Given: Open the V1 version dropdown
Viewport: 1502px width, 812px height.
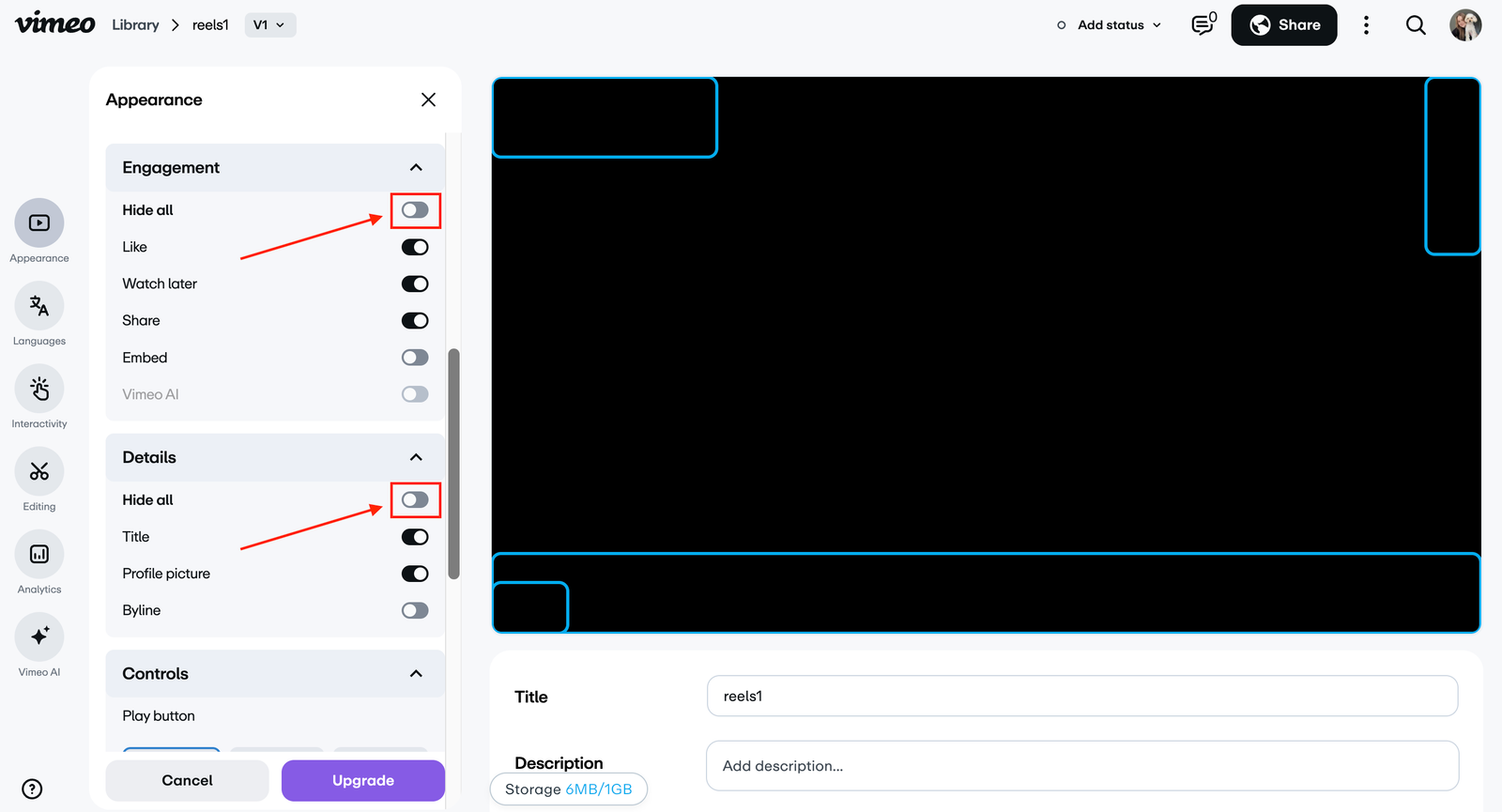Looking at the screenshot, I should (x=270, y=25).
